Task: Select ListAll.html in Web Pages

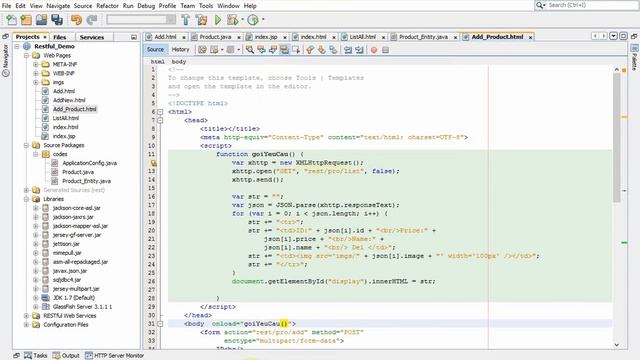Action: pos(65,118)
